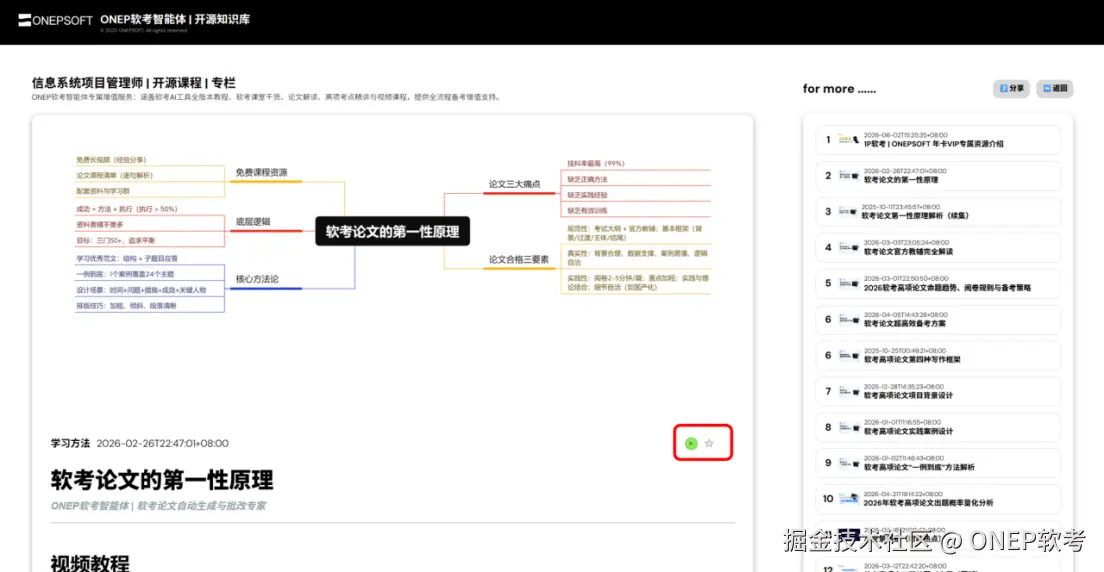This screenshot has height=572, width=1104.
Task: Click mind map leaf 免费长视频（经验分享）
Action: pyautogui.click(x=111, y=160)
